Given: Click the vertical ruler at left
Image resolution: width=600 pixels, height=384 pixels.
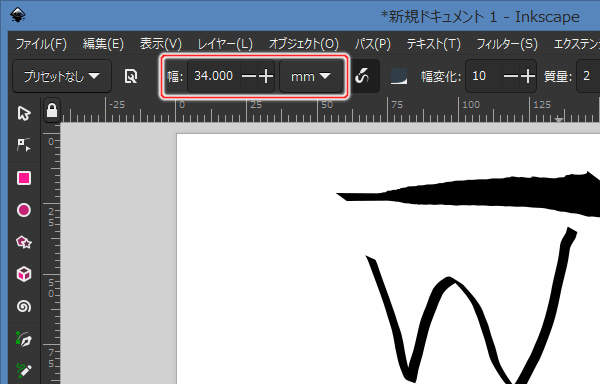Looking at the screenshot, I should [51, 253].
